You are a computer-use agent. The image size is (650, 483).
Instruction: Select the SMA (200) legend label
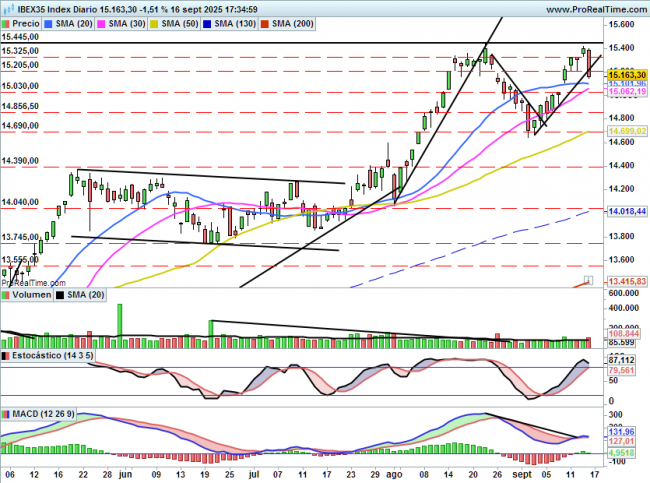[x=293, y=24]
